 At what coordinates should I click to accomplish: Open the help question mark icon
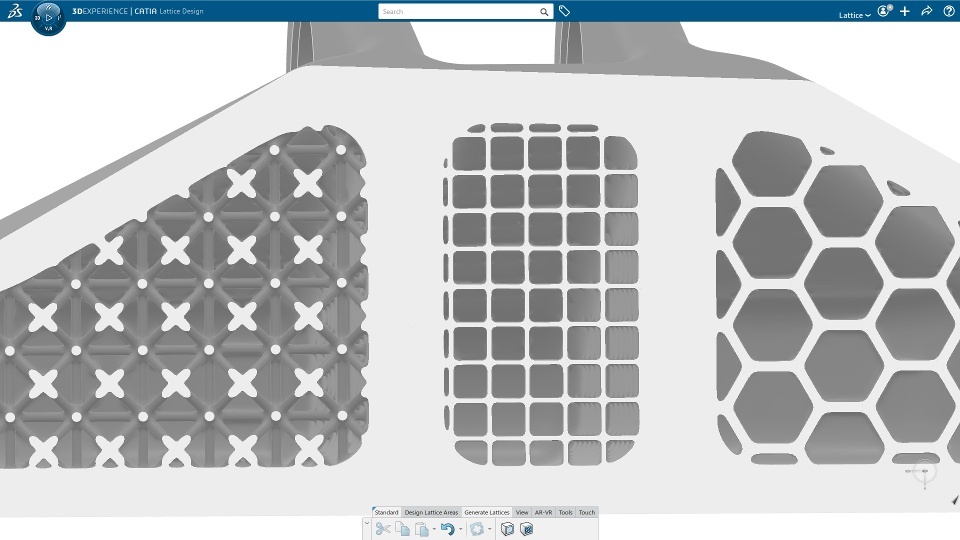point(949,11)
